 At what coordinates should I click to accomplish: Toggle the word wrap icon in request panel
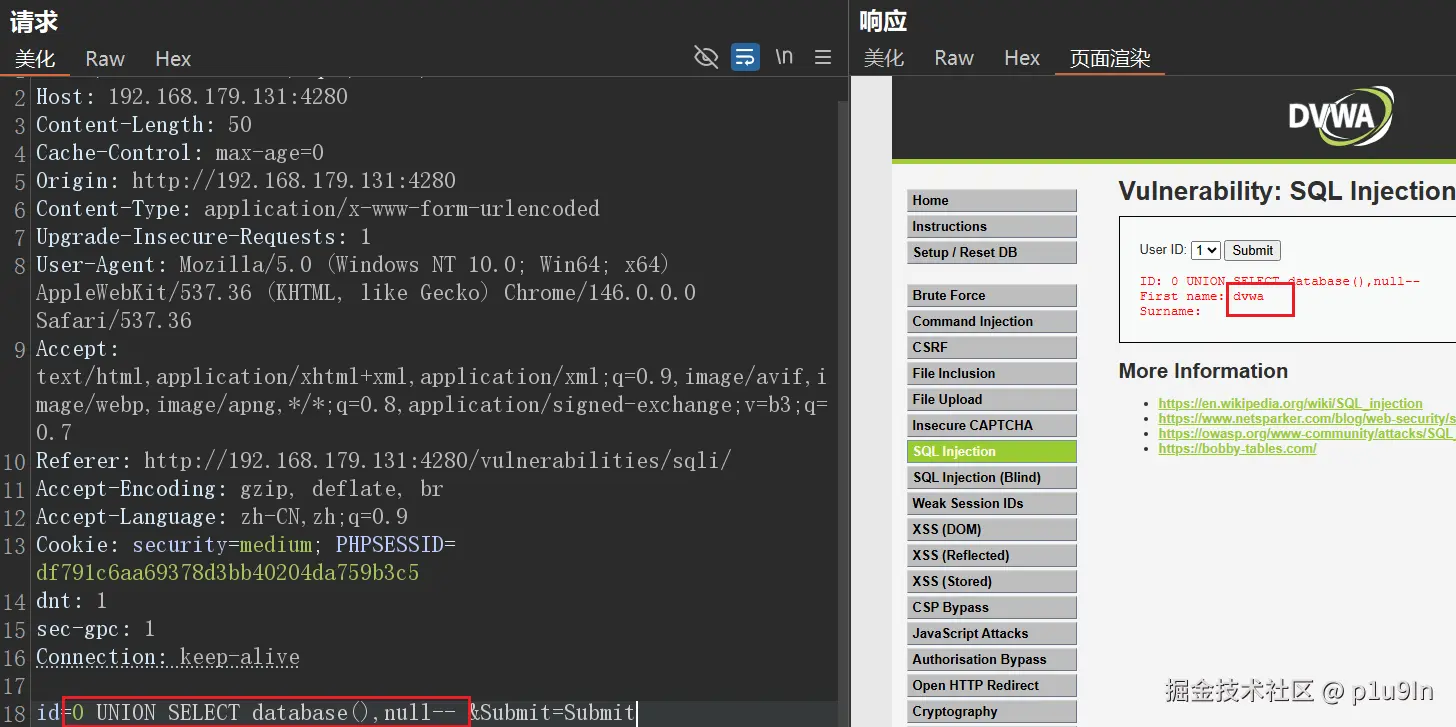[x=745, y=57]
